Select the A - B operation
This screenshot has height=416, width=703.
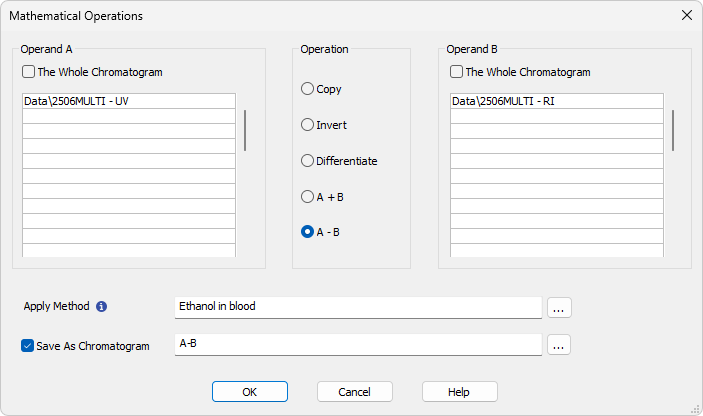click(x=307, y=232)
